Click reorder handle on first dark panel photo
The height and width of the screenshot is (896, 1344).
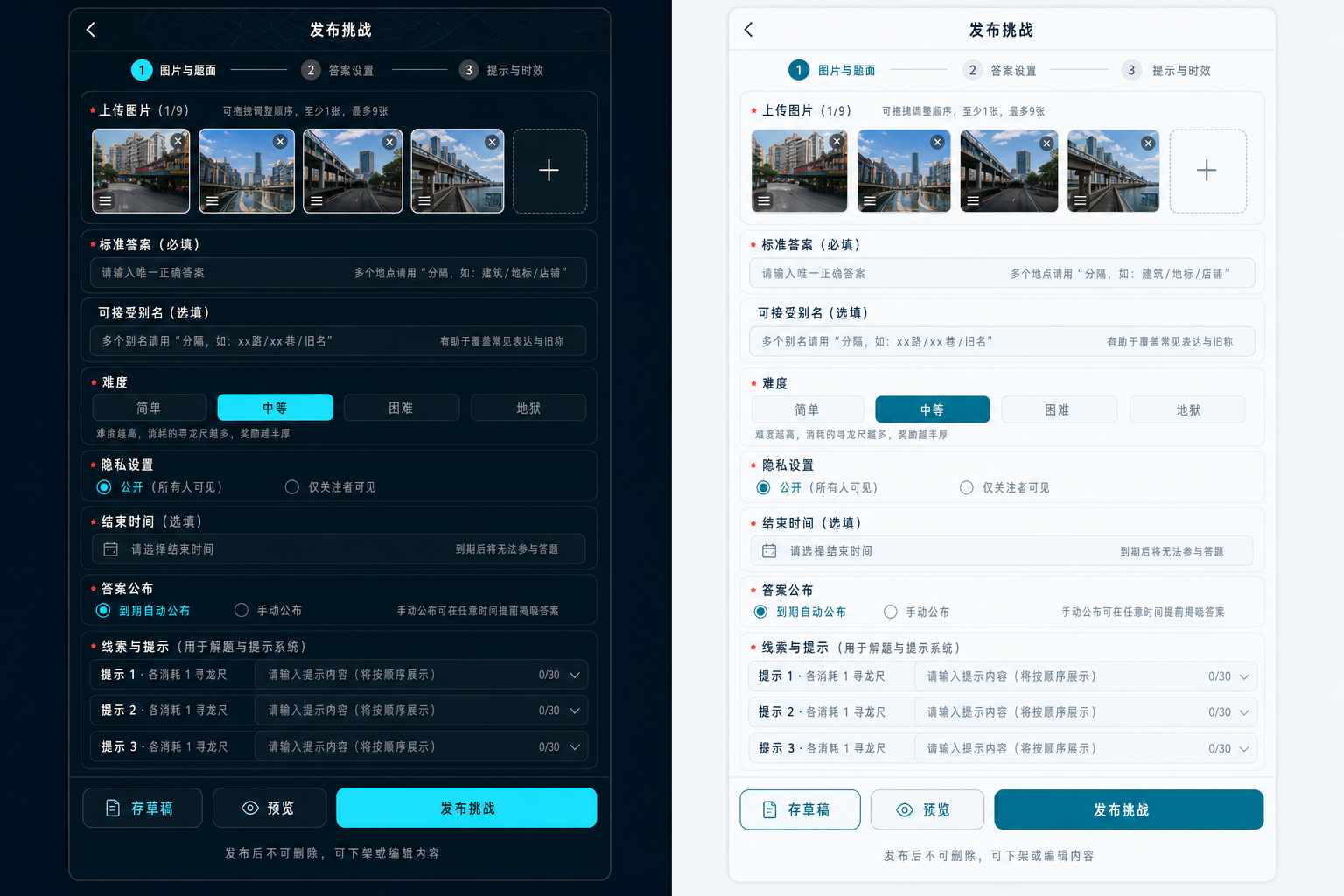pos(105,200)
